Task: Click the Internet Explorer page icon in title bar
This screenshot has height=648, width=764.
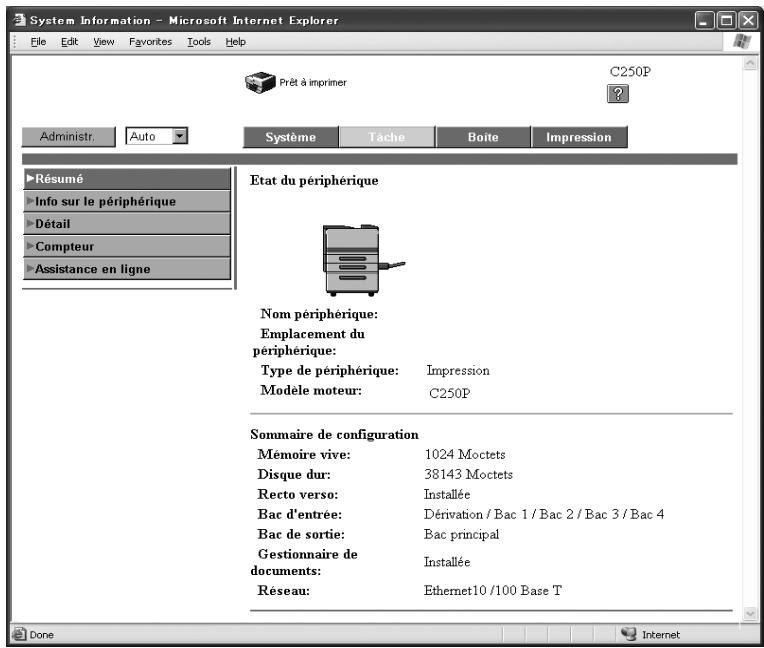Action: pos(19,20)
